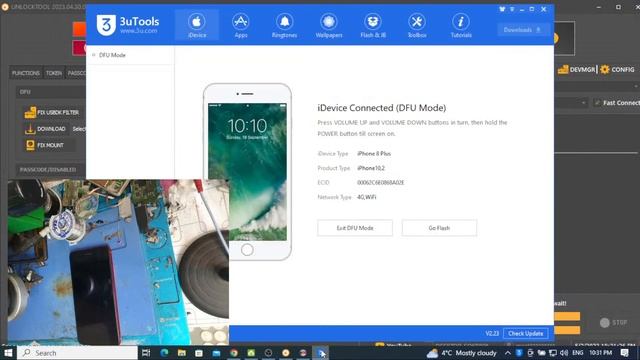Click the STOP button in UnlockTool

(x=613, y=322)
